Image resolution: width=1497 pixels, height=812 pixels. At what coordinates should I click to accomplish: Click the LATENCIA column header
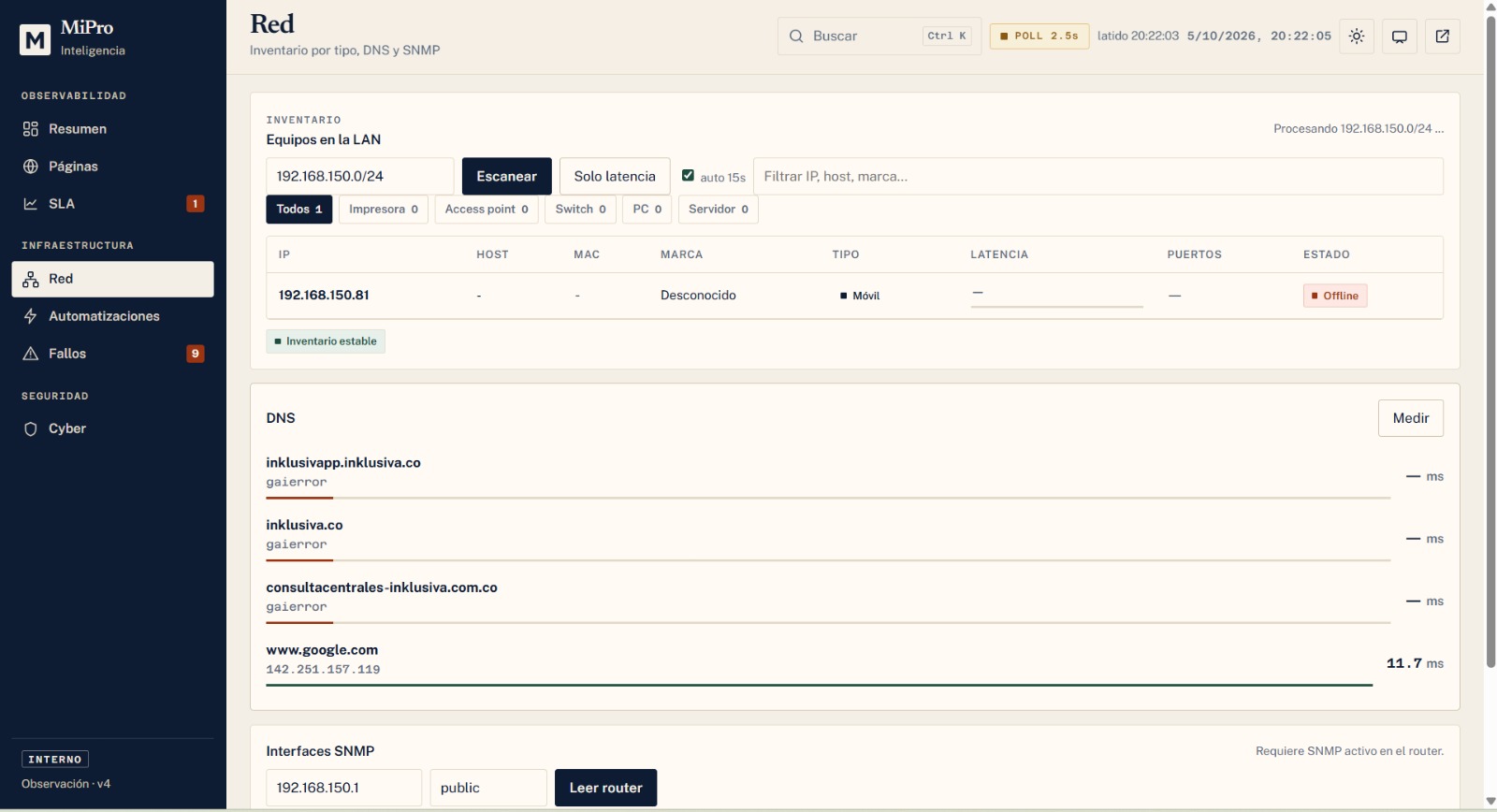(999, 254)
